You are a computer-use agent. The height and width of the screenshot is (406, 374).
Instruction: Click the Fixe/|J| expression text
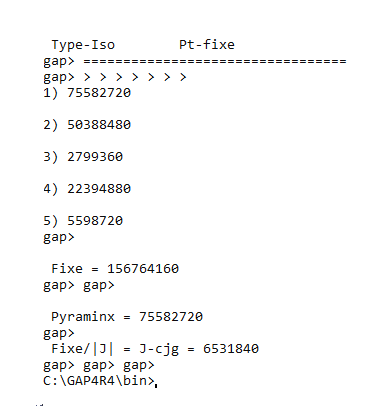tap(82, 349)
